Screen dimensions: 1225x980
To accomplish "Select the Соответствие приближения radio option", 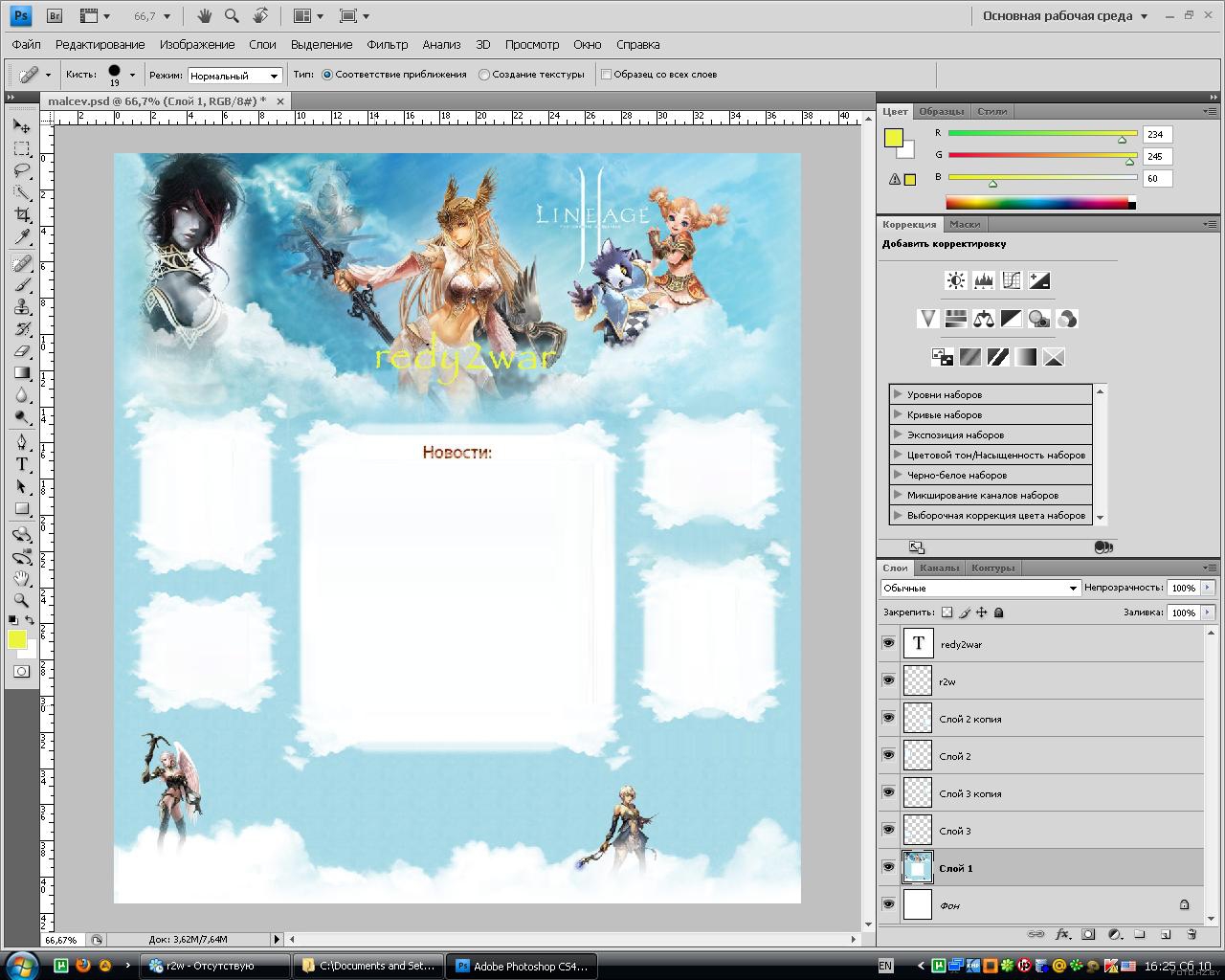I will click(x=327, y=75).
